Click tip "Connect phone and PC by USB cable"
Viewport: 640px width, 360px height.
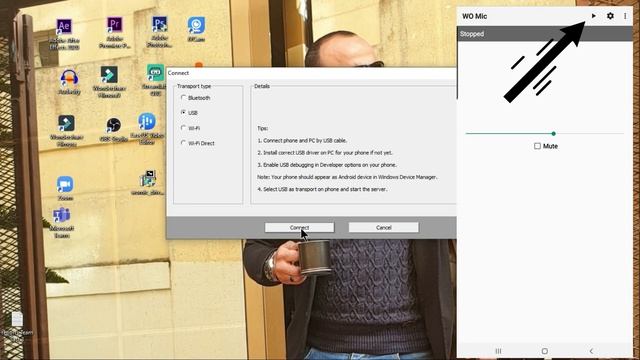pyautogui.click(x=302, y=140)
